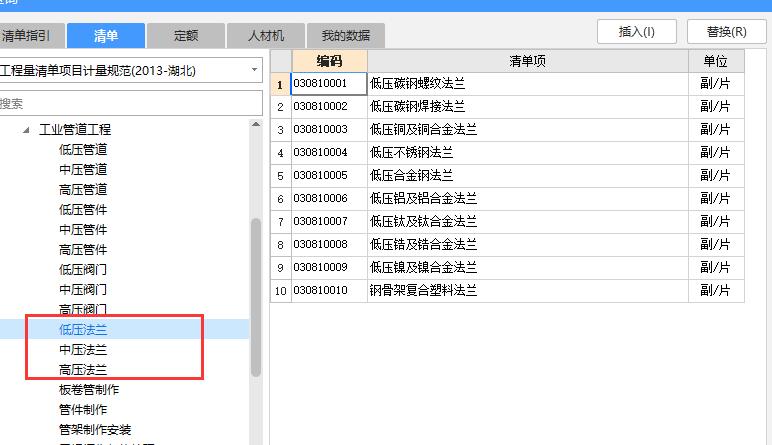Click code cell 030810002
Screen dimensions: 772x445
tap(329, 107)
